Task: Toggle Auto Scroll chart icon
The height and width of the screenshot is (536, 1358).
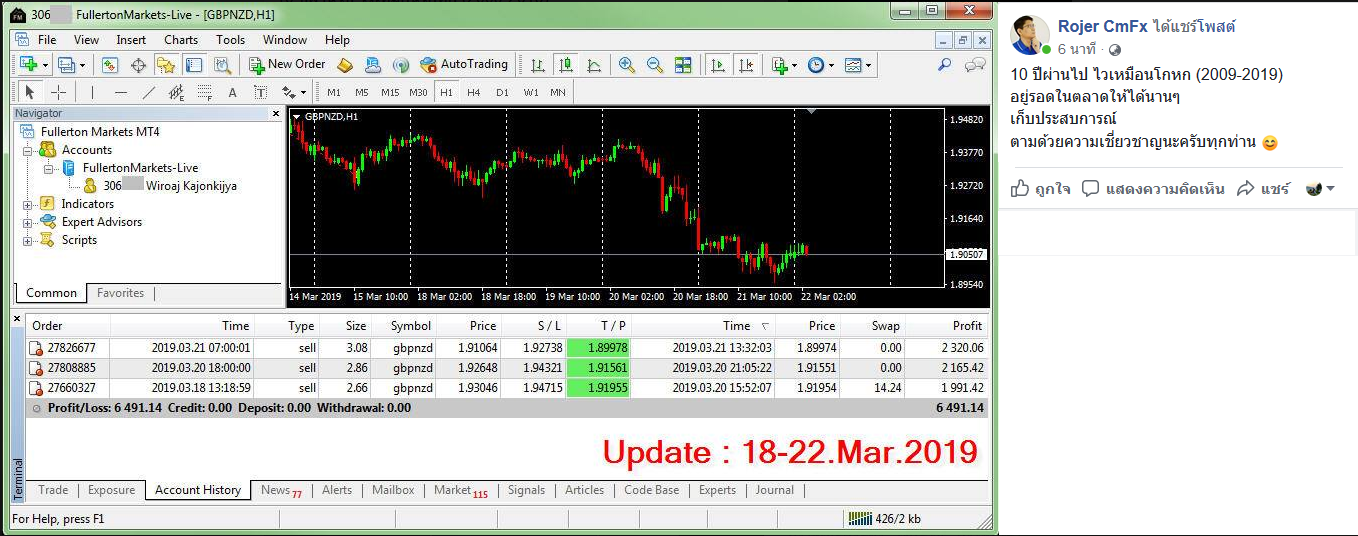Action: point(717,65)
